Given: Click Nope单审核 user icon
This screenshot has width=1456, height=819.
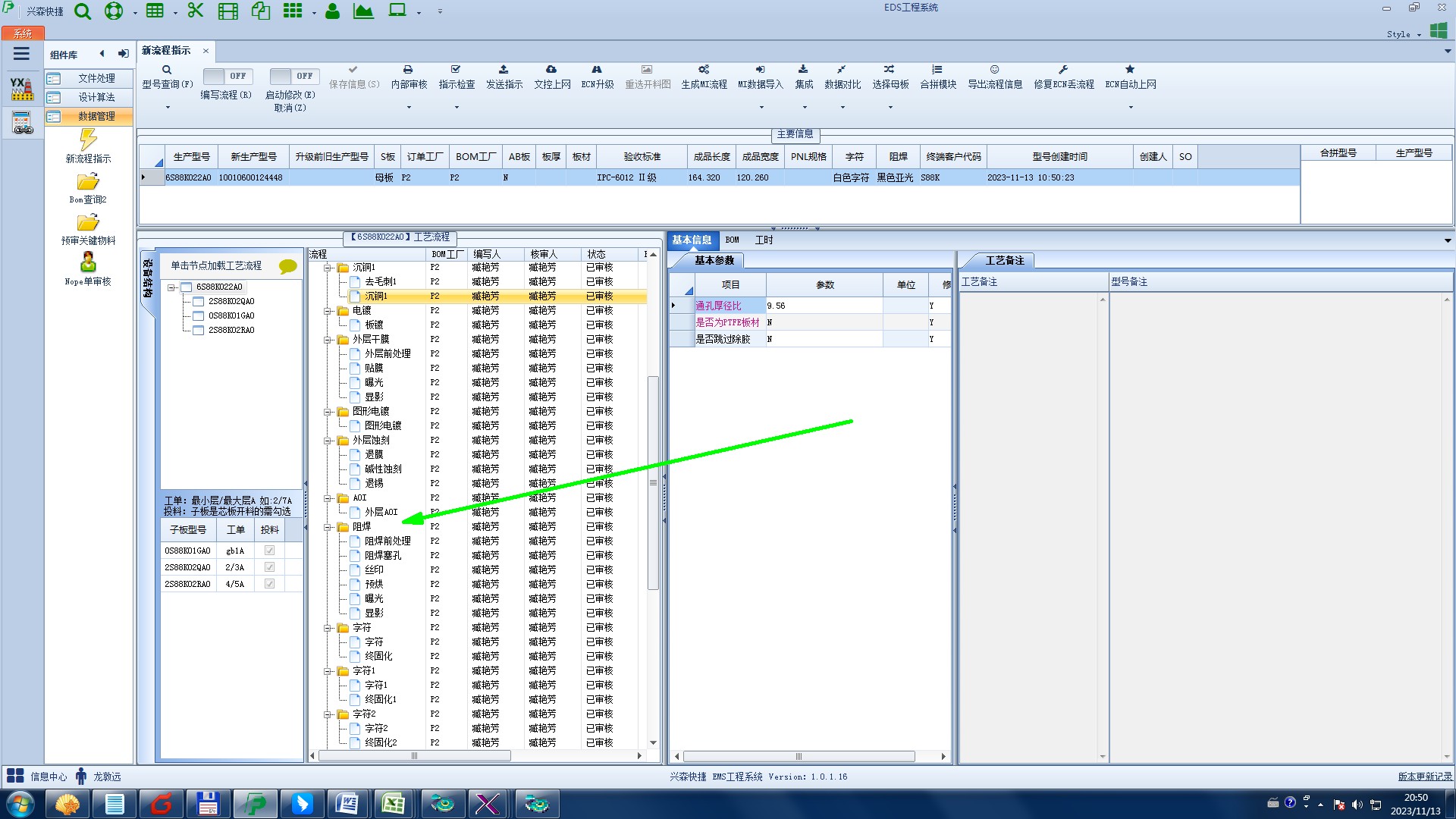Looking at the screenshot, I should coord(88,262).
